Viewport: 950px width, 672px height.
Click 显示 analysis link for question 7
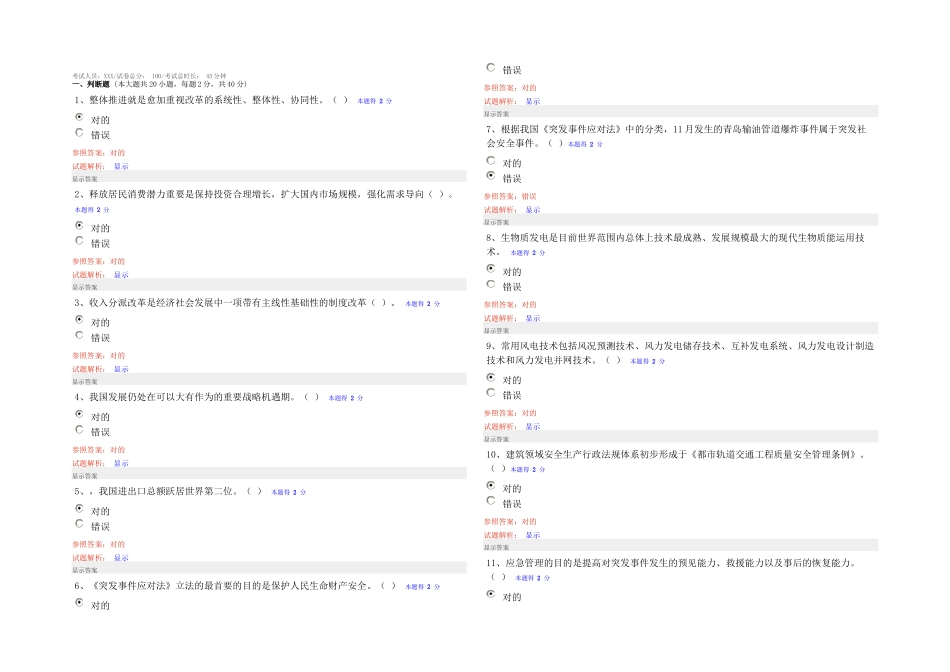click(x=533, y=210)
